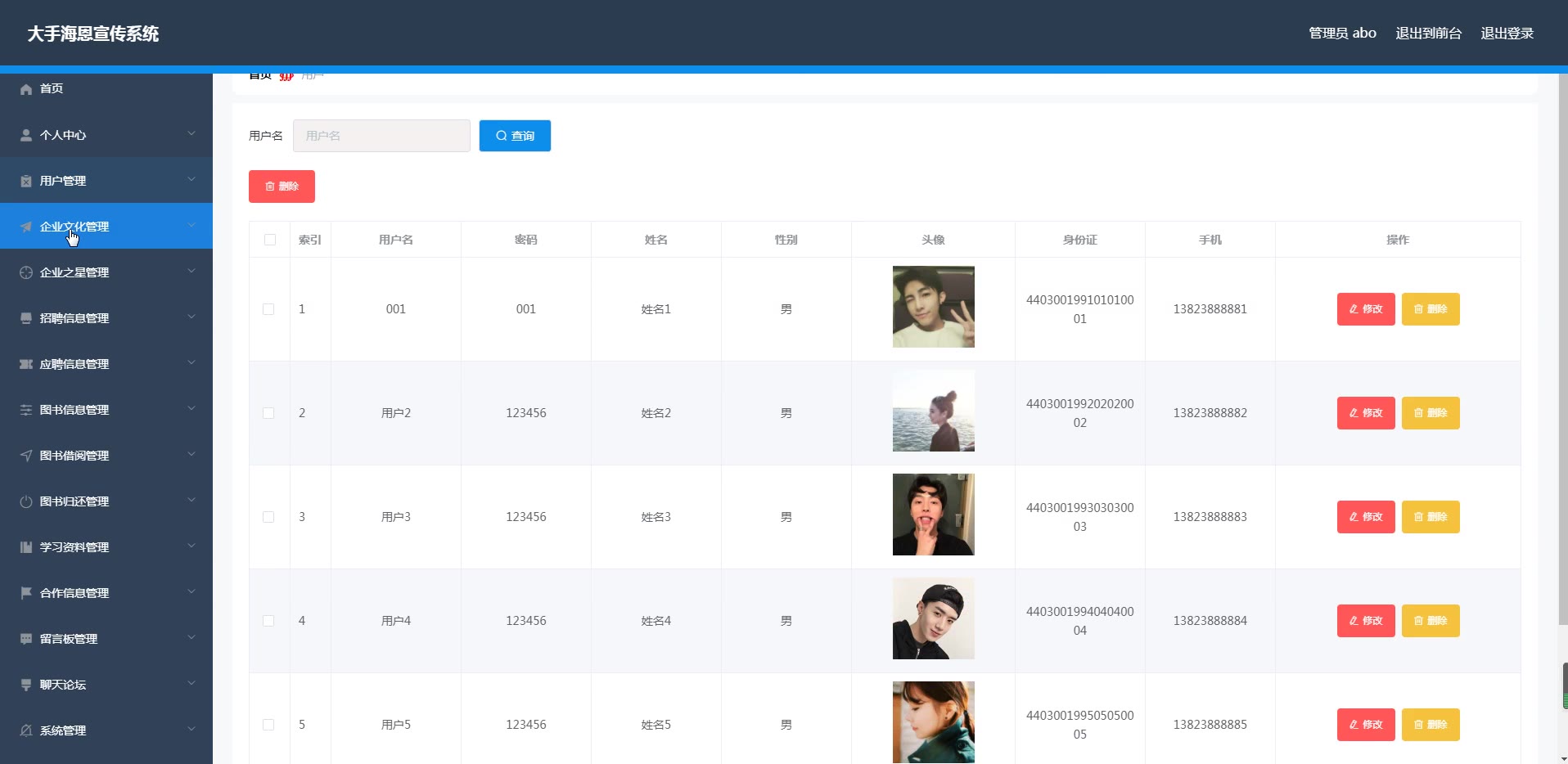The height and width of the screenshot is (764, 1568).
Task: Expand the 用户管理 chevron arrow
Action: [x=191, y=179]
